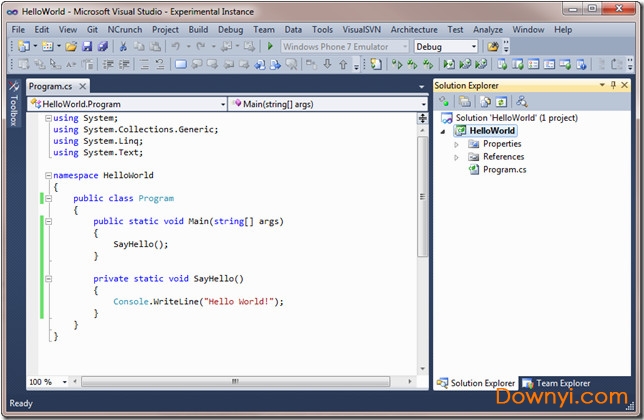Select Program.cs in Solution Explorer
This screenshot has height=420, width=644.
click(x=504, y=170)
